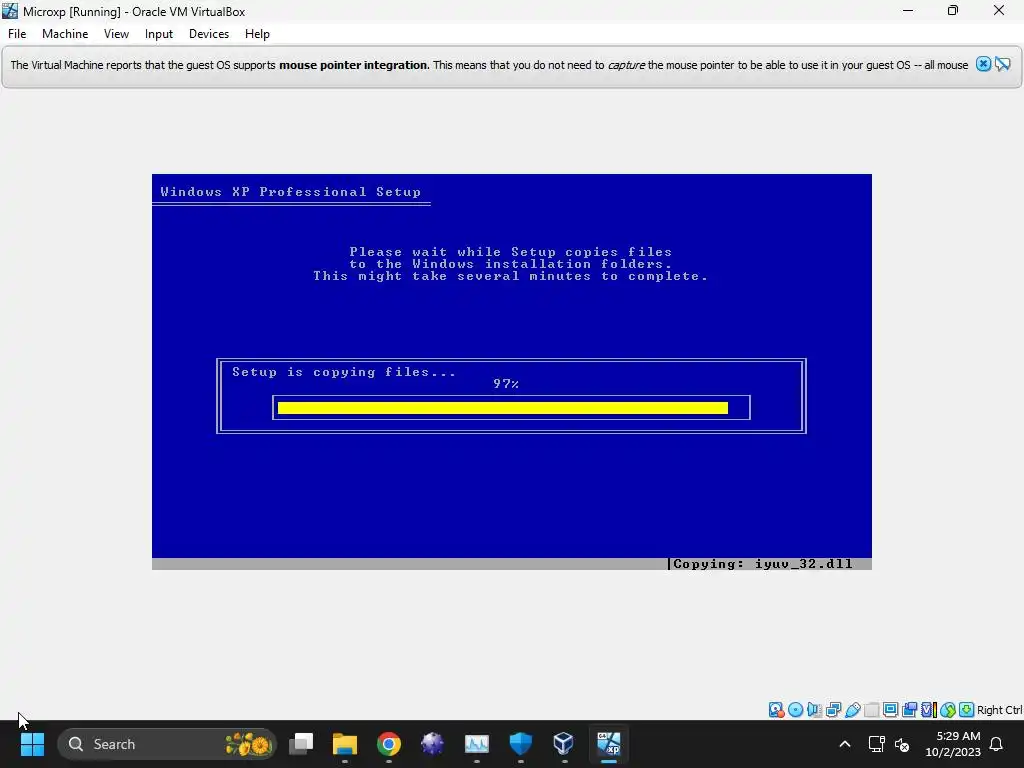
Task: Click the USB devices indicator icon
Action: 852,710
